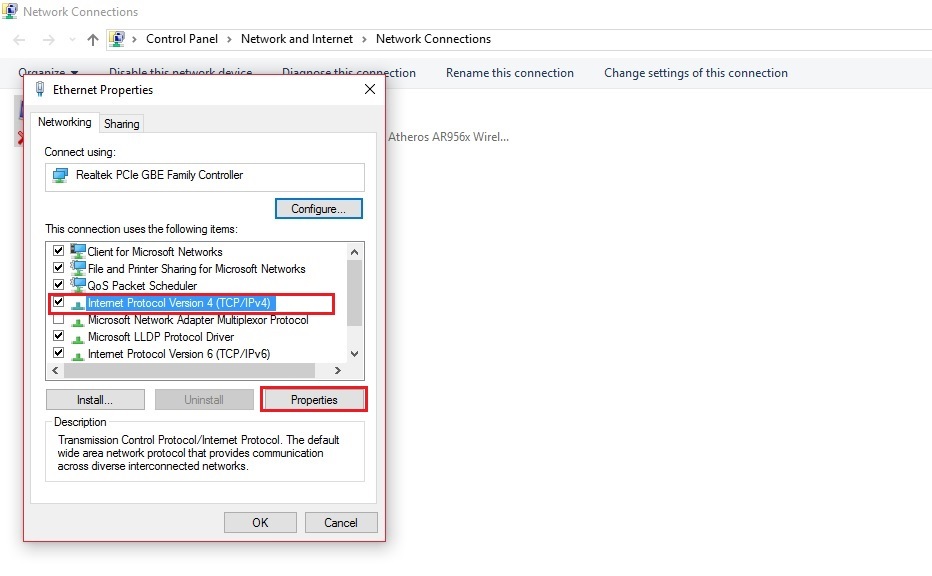The image size is (932, 576).
Task: Click Change settings of this connection
Action: [696, 73]
